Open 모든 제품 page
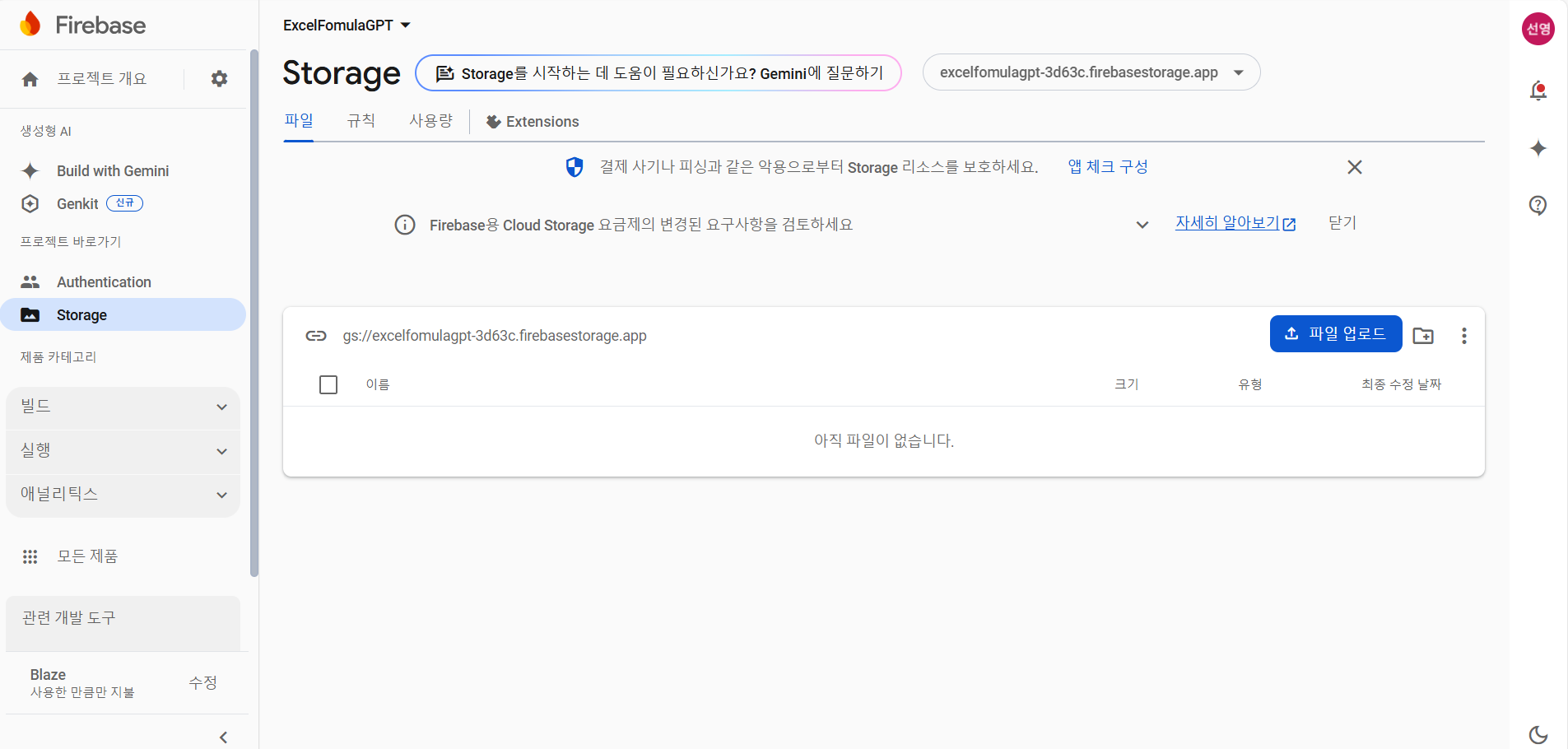The image size is (1568, 749). [87, 556]
